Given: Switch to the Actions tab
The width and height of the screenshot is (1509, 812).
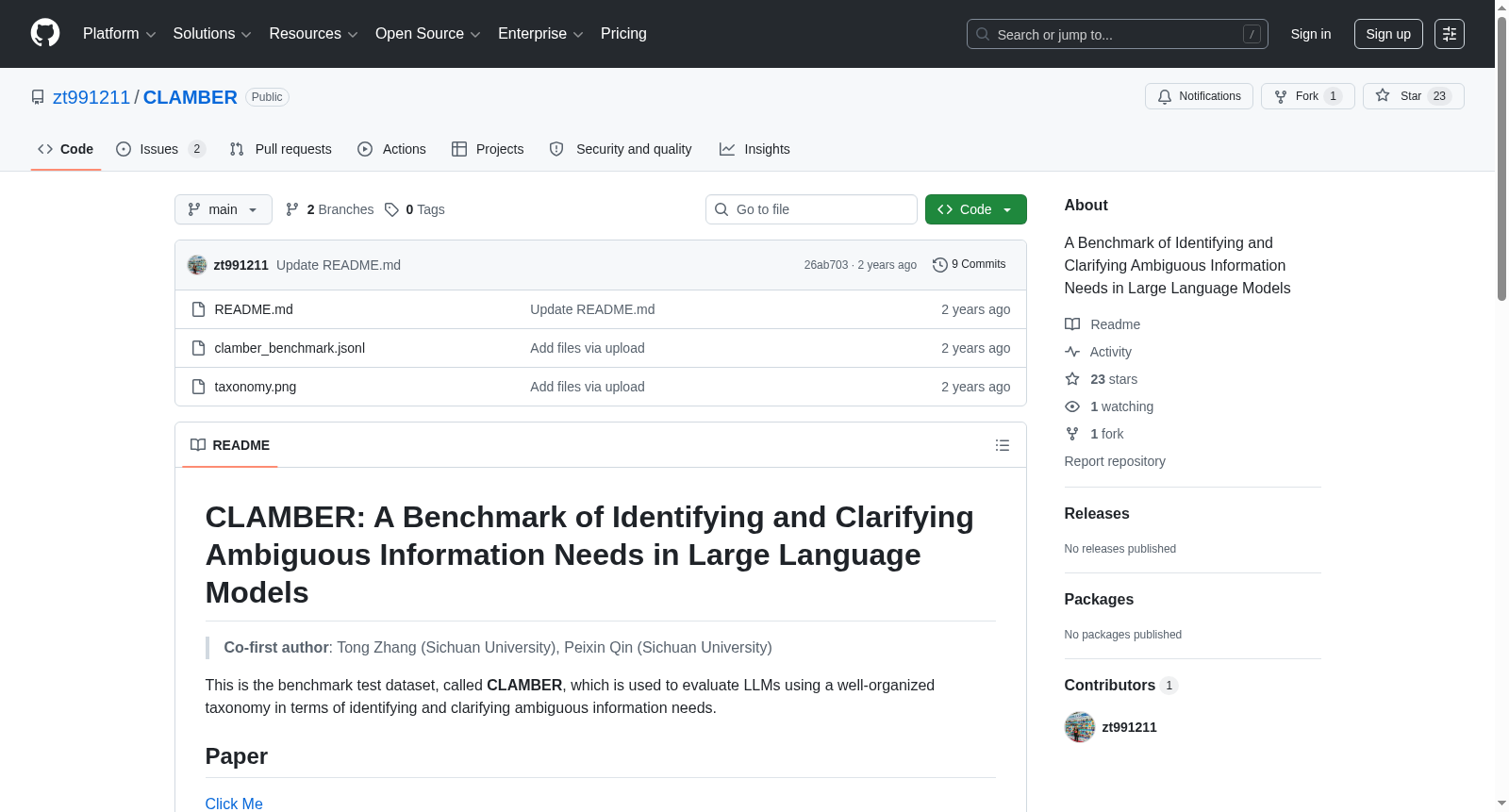Looking at the screenshot, I should pos(391,149).
